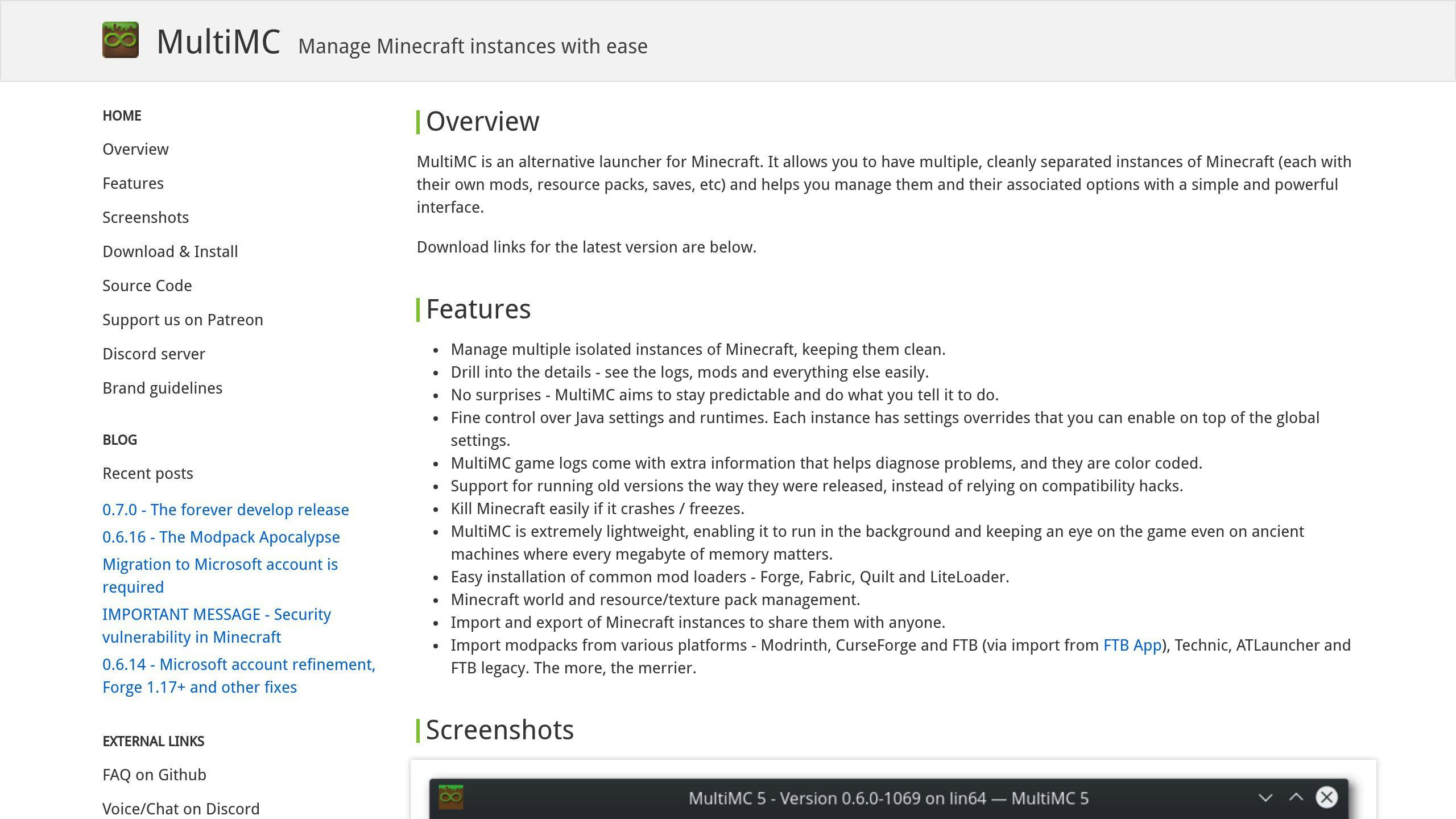Screen dimensions: 1456x819
Task: Click the 'Support for running old versions' bullet
Action: coord(817,486)
